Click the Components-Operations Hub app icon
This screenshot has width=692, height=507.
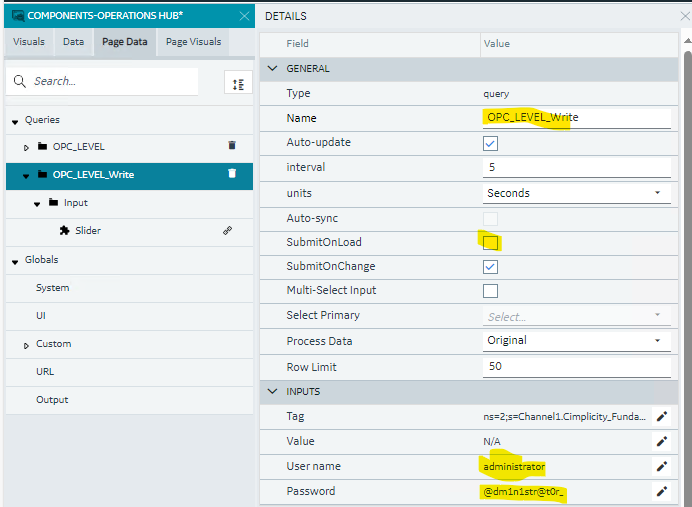pos(18,16)
